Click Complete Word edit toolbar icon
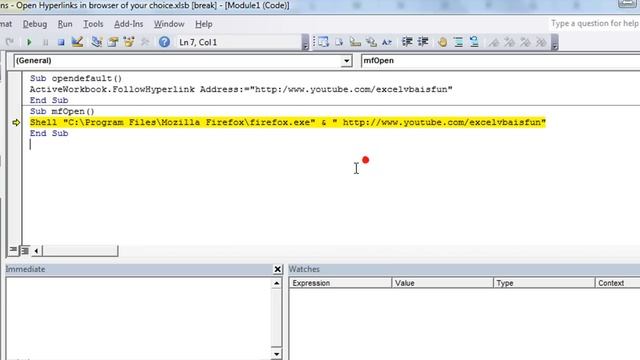Screen dimensions: 640x360 click(x=387, y=42)
